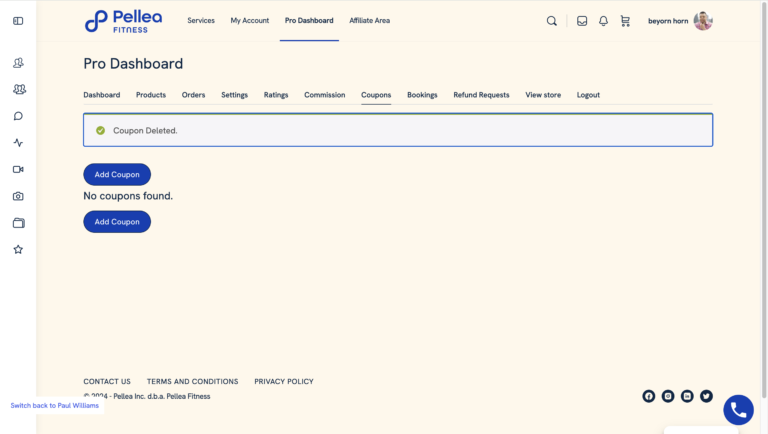Click the floating phone call button
Screen dimensions: 768x434
[x=739, y=410]
